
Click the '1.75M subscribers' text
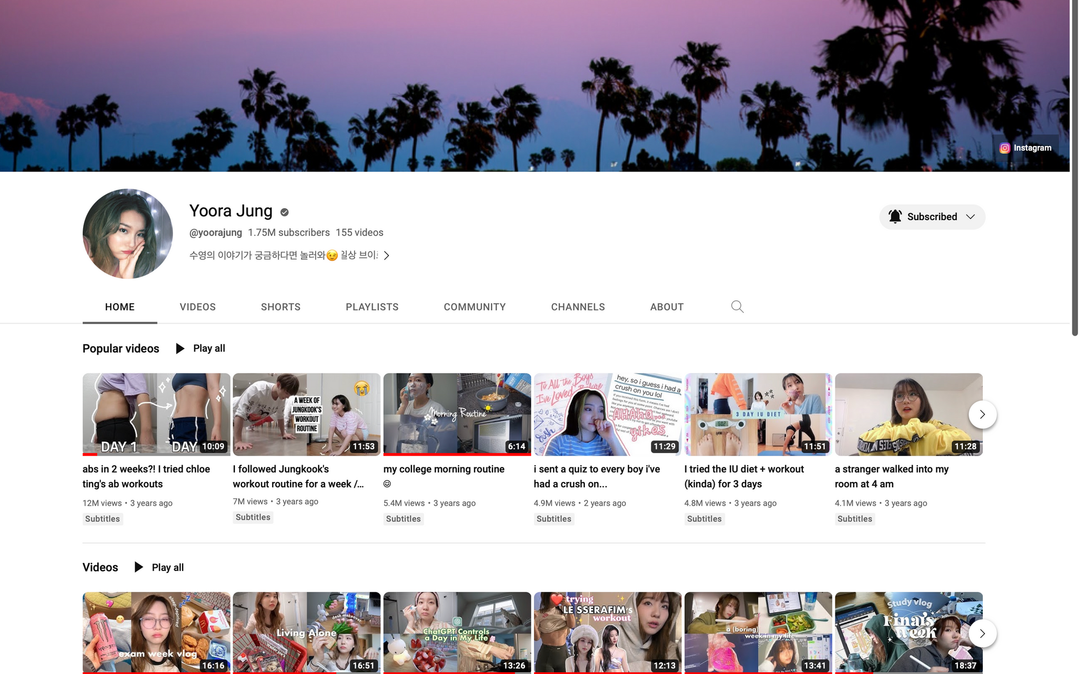(x=289, y=233)
